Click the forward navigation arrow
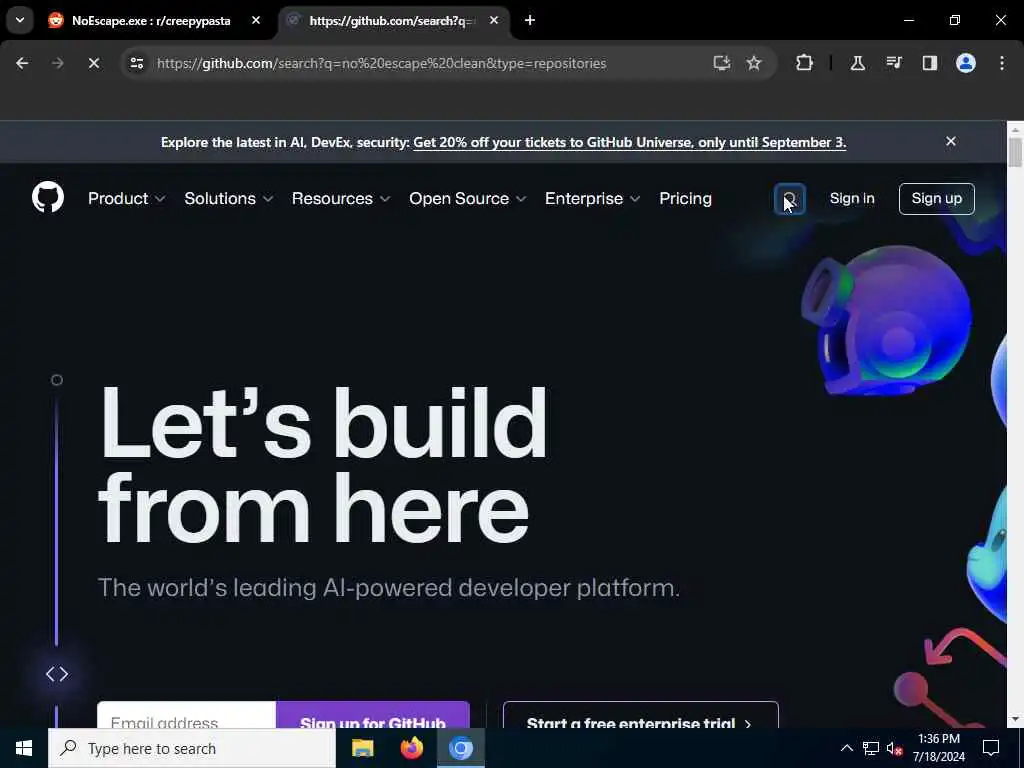The height and width of the screenshot is (768, 1024). 57,63
